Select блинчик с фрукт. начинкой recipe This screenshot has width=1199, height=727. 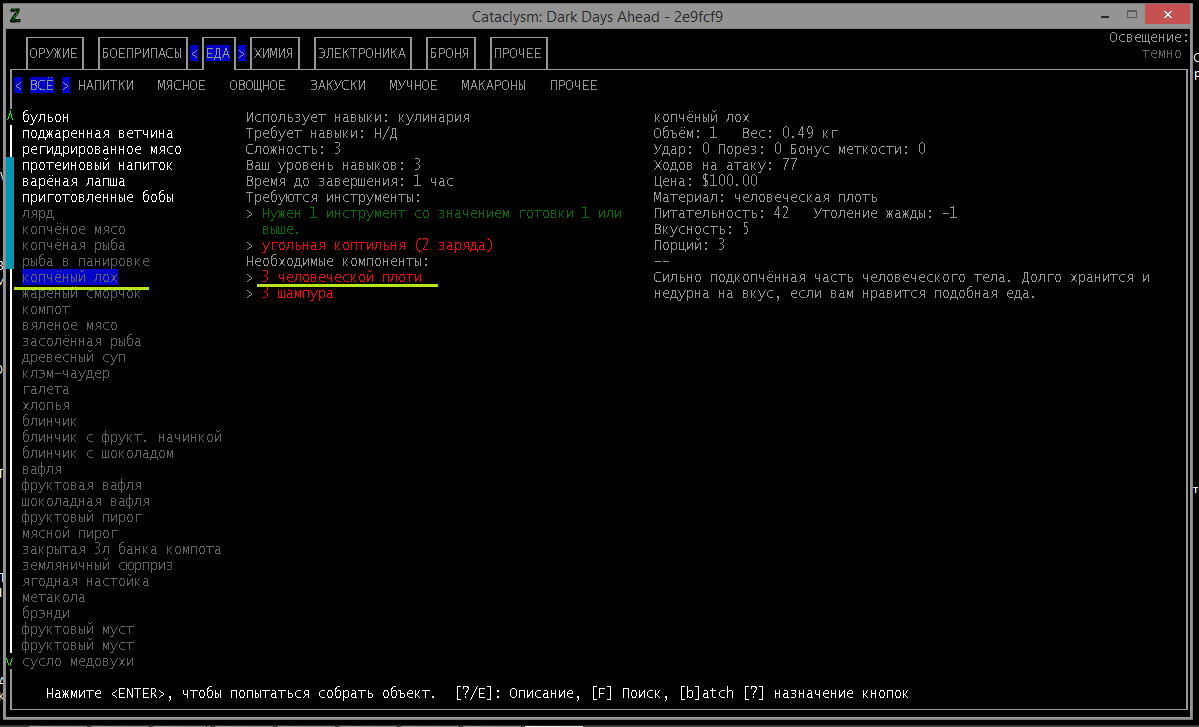[x=122, y=437]
